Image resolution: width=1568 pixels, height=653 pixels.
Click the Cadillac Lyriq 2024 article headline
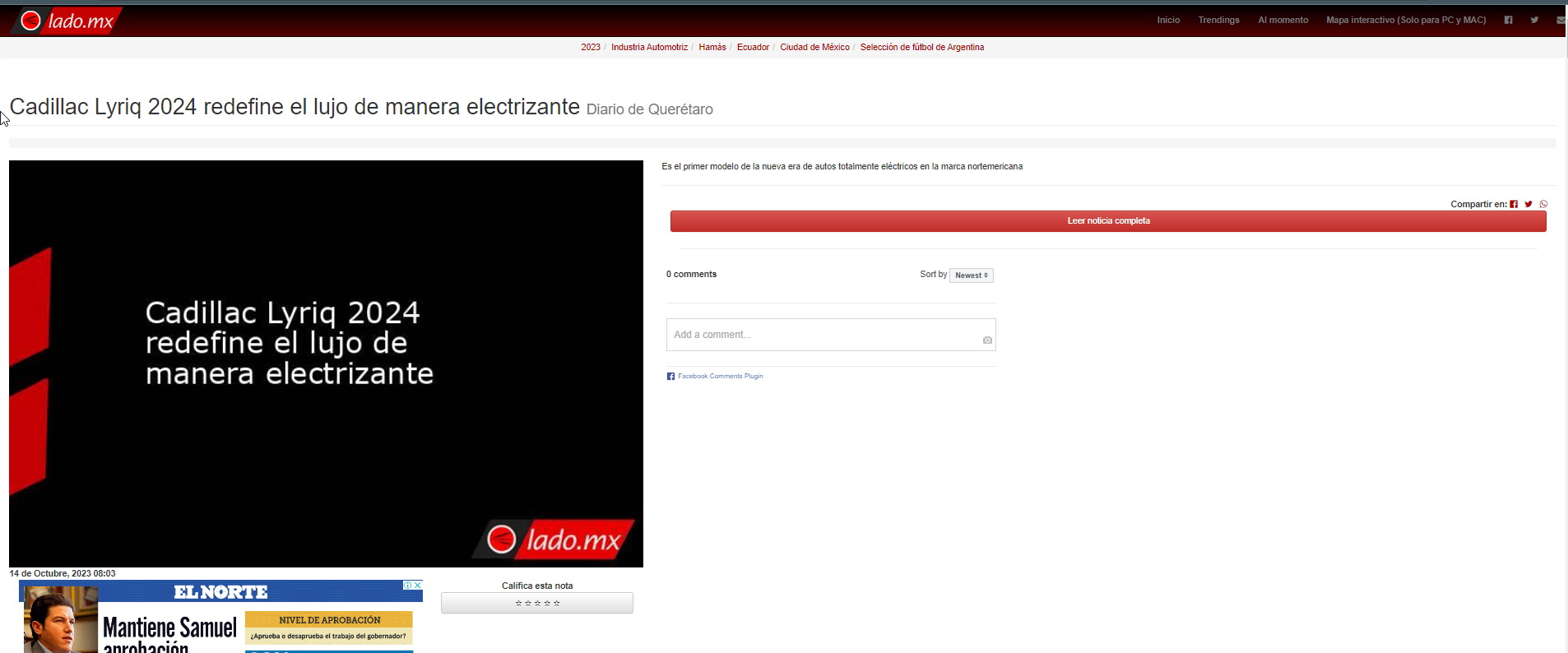pyautogui.click(x=295, y=107)
